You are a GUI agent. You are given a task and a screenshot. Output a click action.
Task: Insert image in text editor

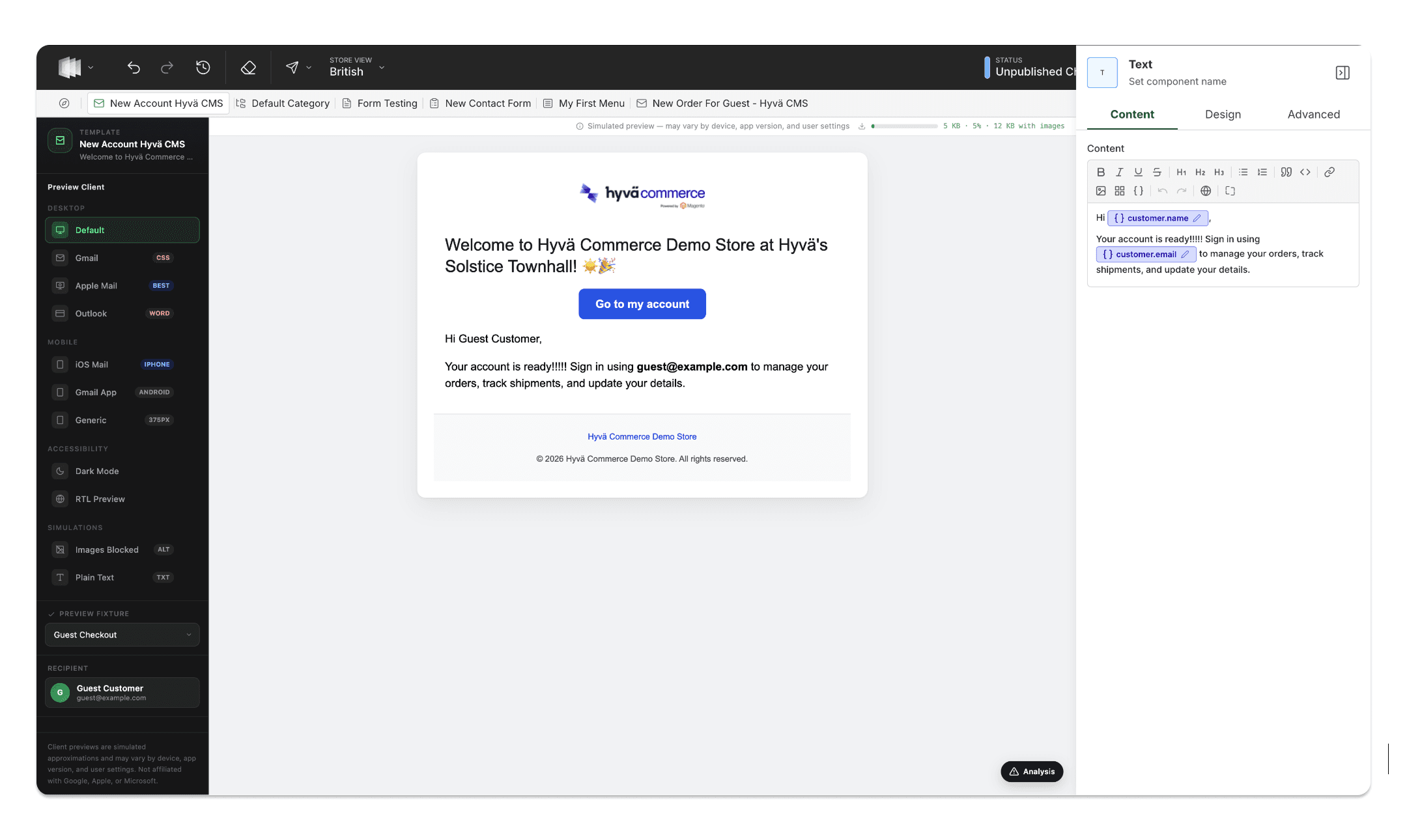tap(1101, 191)
